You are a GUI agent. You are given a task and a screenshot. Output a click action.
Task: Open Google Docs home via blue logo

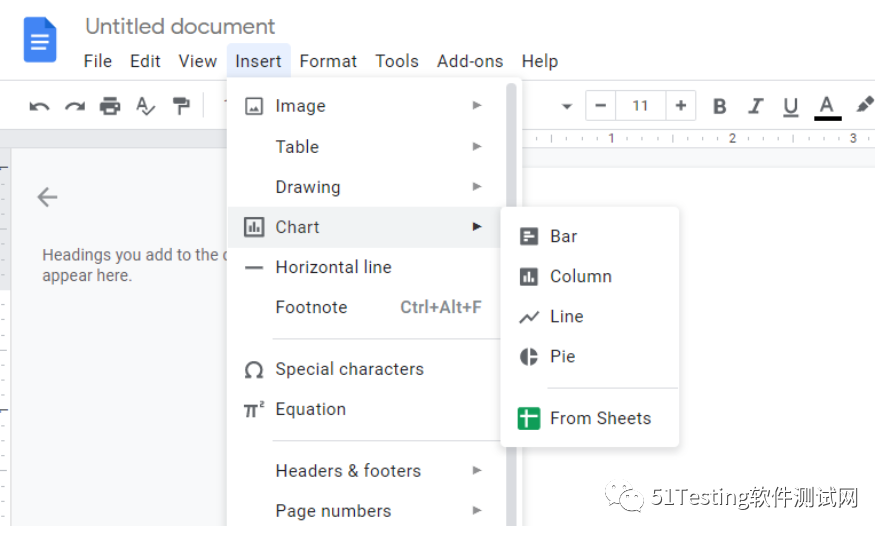tap(40, 41)
